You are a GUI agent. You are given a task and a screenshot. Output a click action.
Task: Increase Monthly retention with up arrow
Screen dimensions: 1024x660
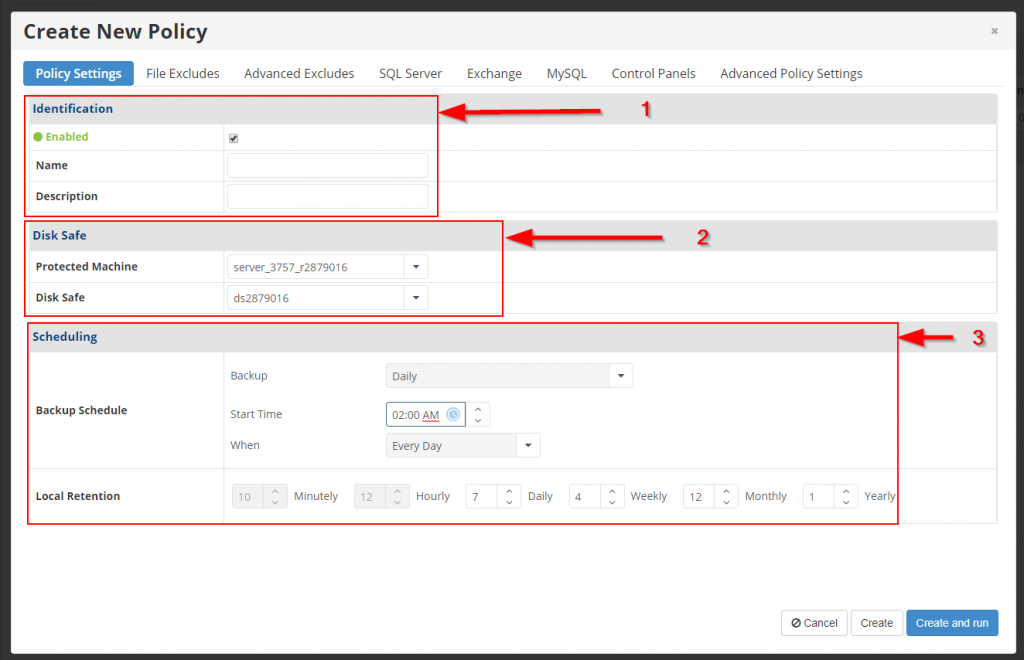(x=725, y=491)
